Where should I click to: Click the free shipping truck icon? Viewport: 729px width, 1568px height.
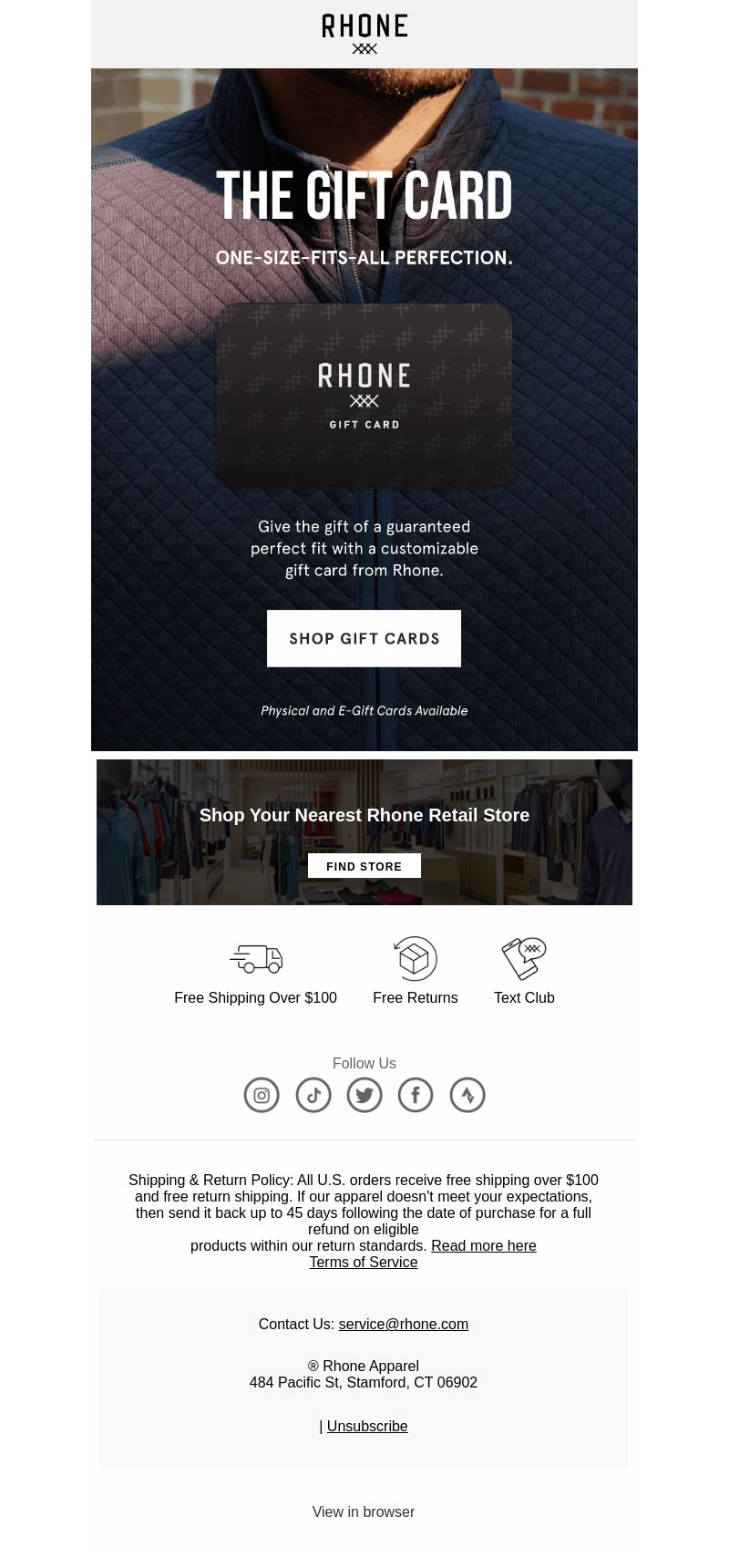click(256, 959)
